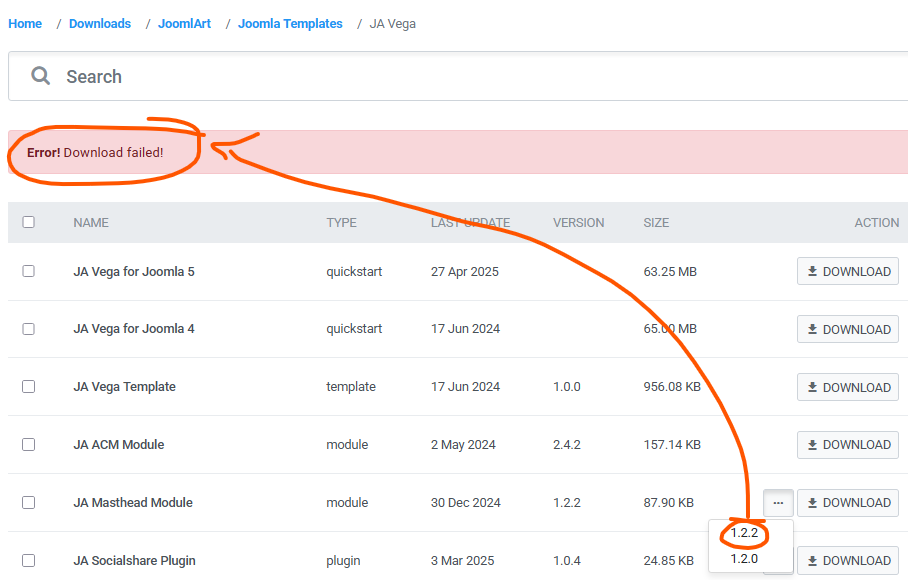Check the JA Masthead Module checkbox
This screenshot has width=908, height=580.
coord(28,502)
